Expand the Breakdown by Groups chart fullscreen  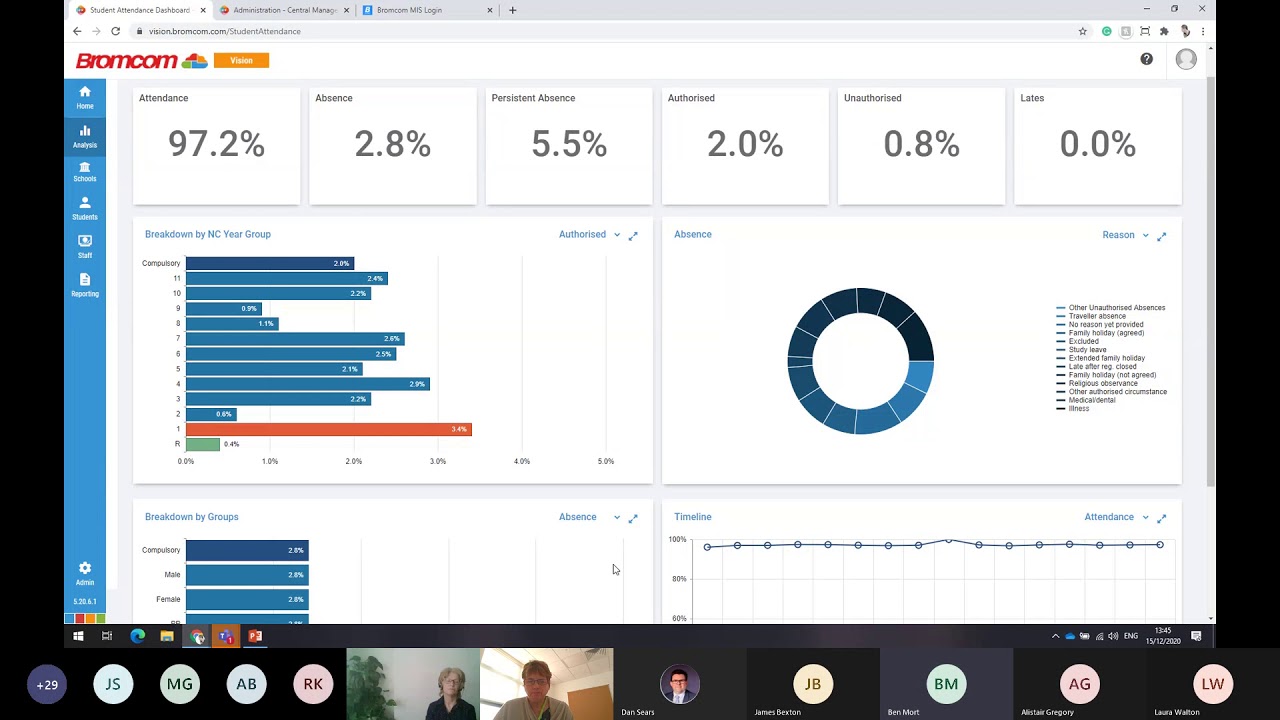pyautogui.click(x=633, y=518)
